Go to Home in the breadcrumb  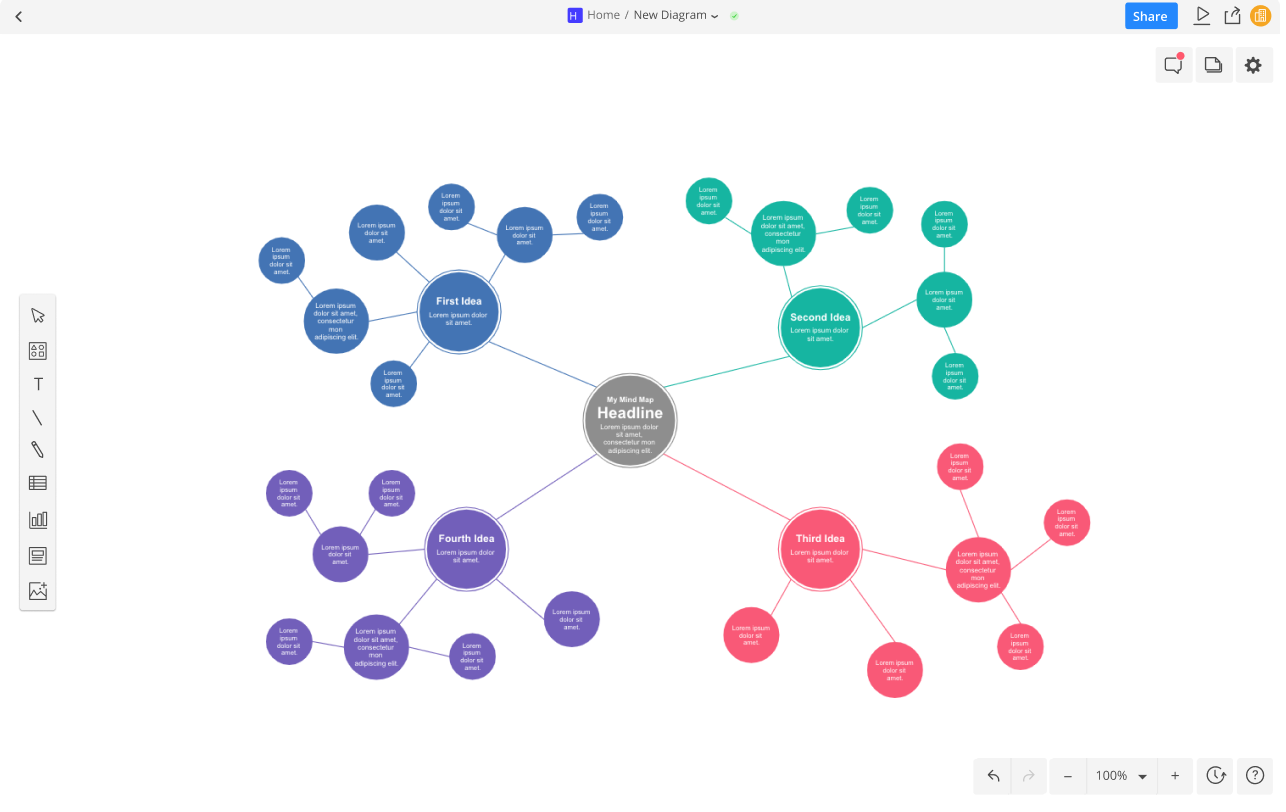[x=603, y=15]
